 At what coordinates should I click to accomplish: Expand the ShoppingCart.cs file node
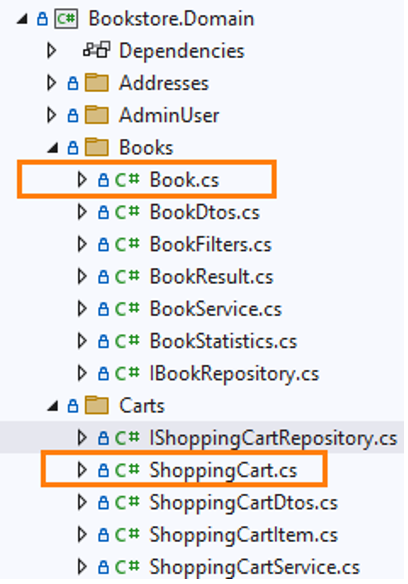pos(82,470)
